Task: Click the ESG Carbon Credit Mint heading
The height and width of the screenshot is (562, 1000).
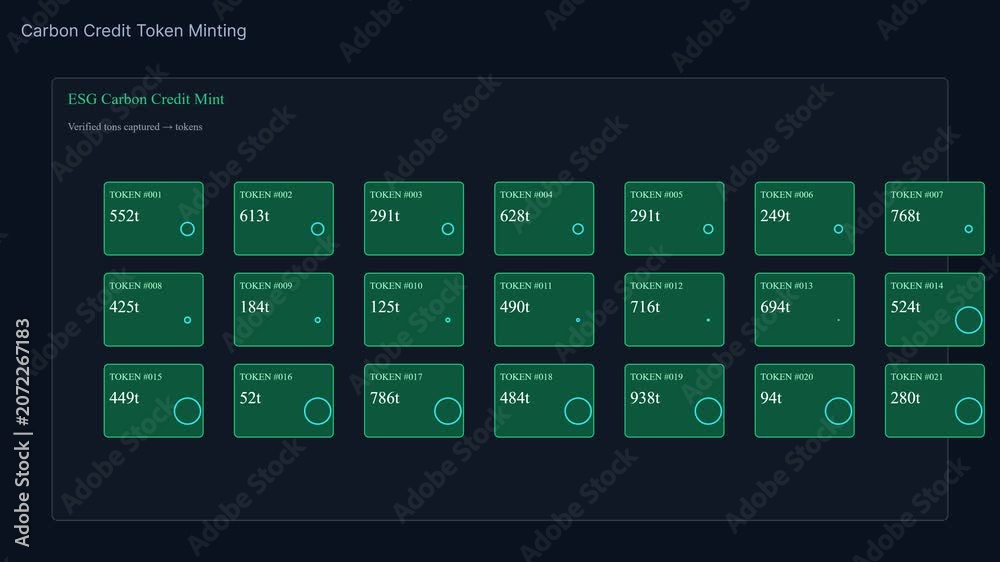Action: (x=146, y=100)
